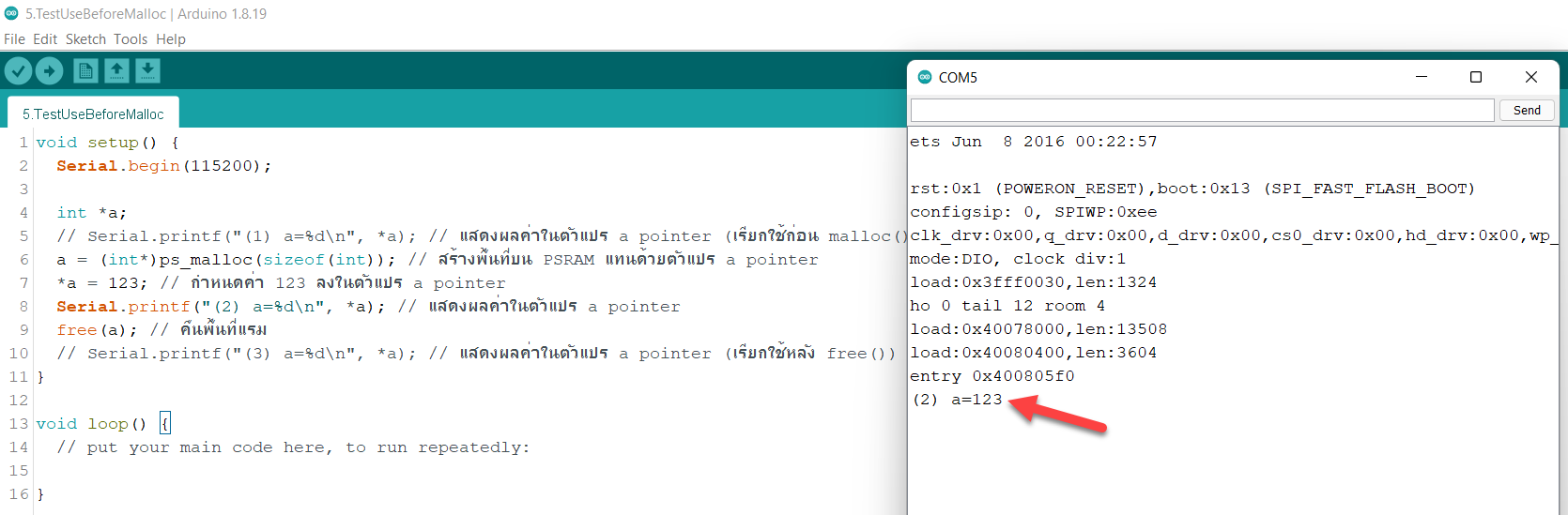Click 'void setup() {' code line
The width and height of the screenshot is (1568, 515).
click(x=108, y=143)
